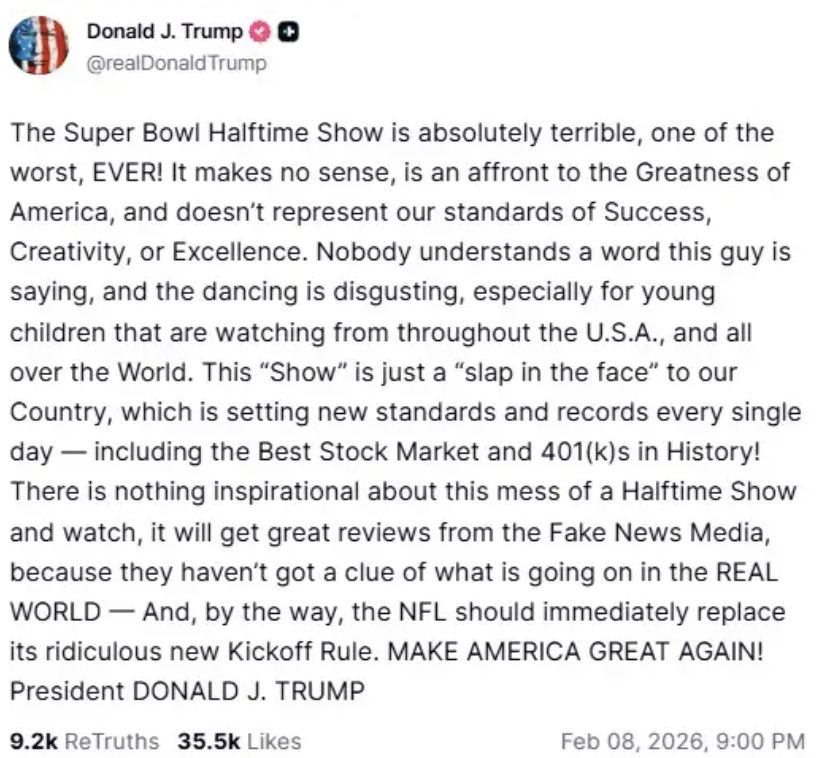Open the Donald J. Trump display name
The image size is (822, 758).
pos(164,32)
